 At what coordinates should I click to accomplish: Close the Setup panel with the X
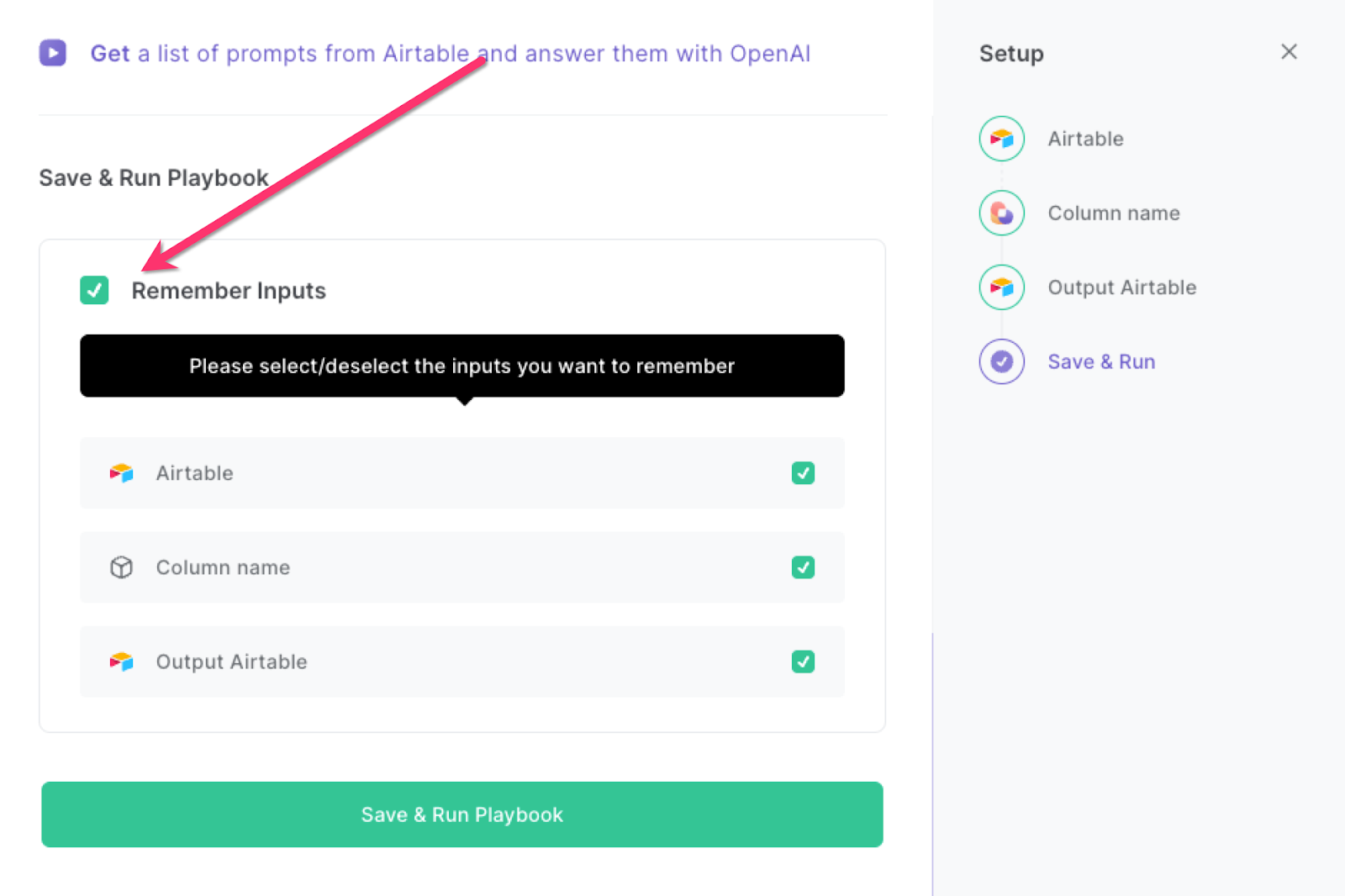click(1289, 52)
